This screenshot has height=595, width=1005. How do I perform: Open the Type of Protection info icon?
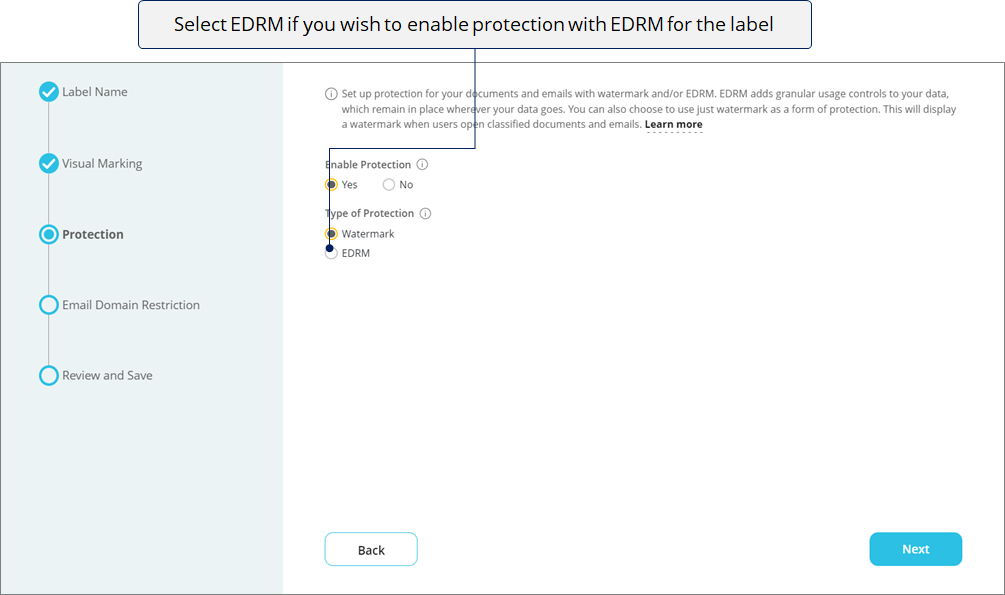point(426,214)
